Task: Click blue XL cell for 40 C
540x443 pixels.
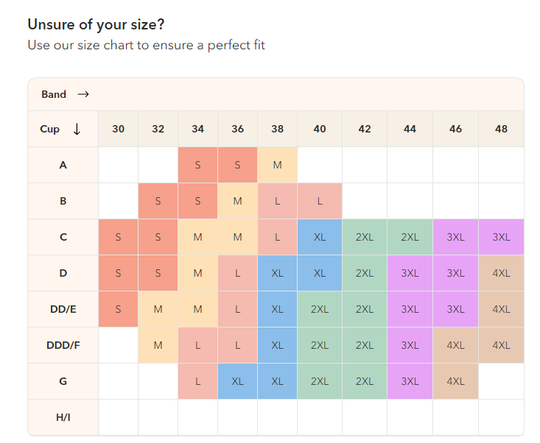Action: [x=320, y=237]
